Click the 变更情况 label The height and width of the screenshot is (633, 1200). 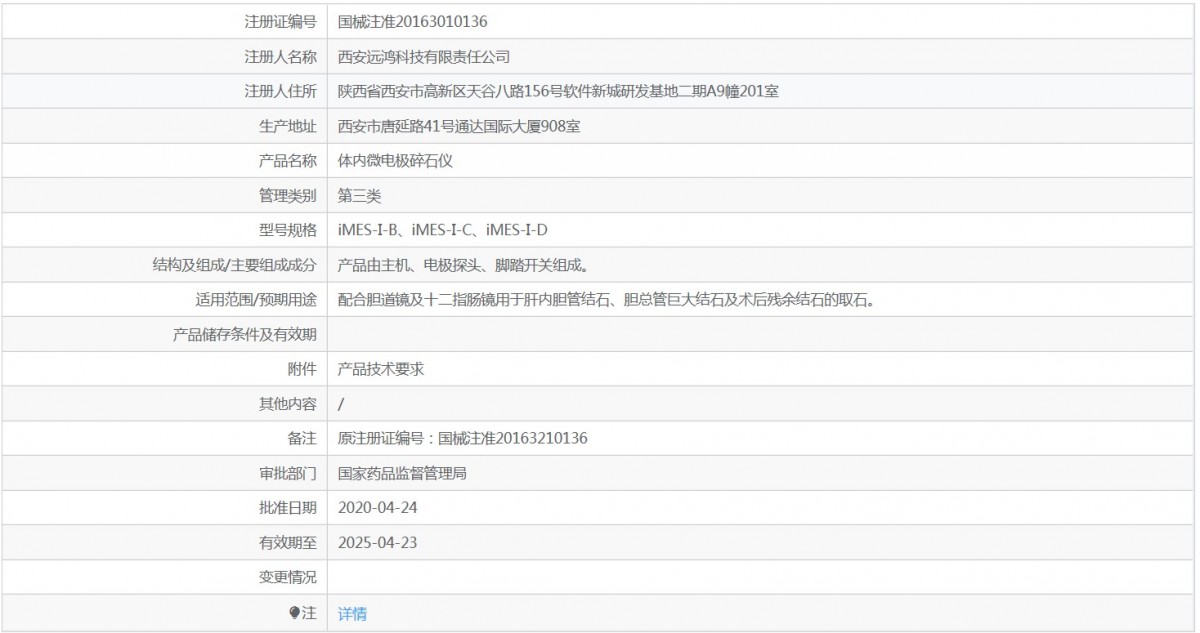[x=288, y=578]
